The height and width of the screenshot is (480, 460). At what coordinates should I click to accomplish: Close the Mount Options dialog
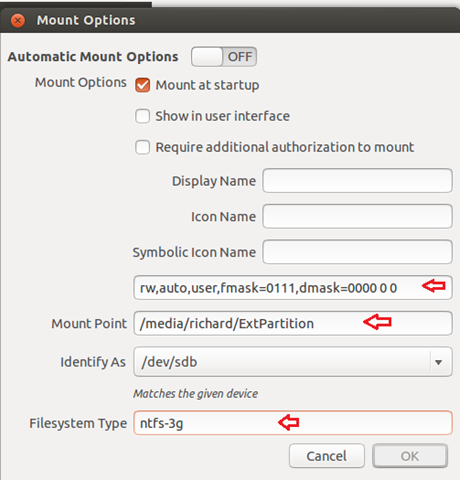18,21
